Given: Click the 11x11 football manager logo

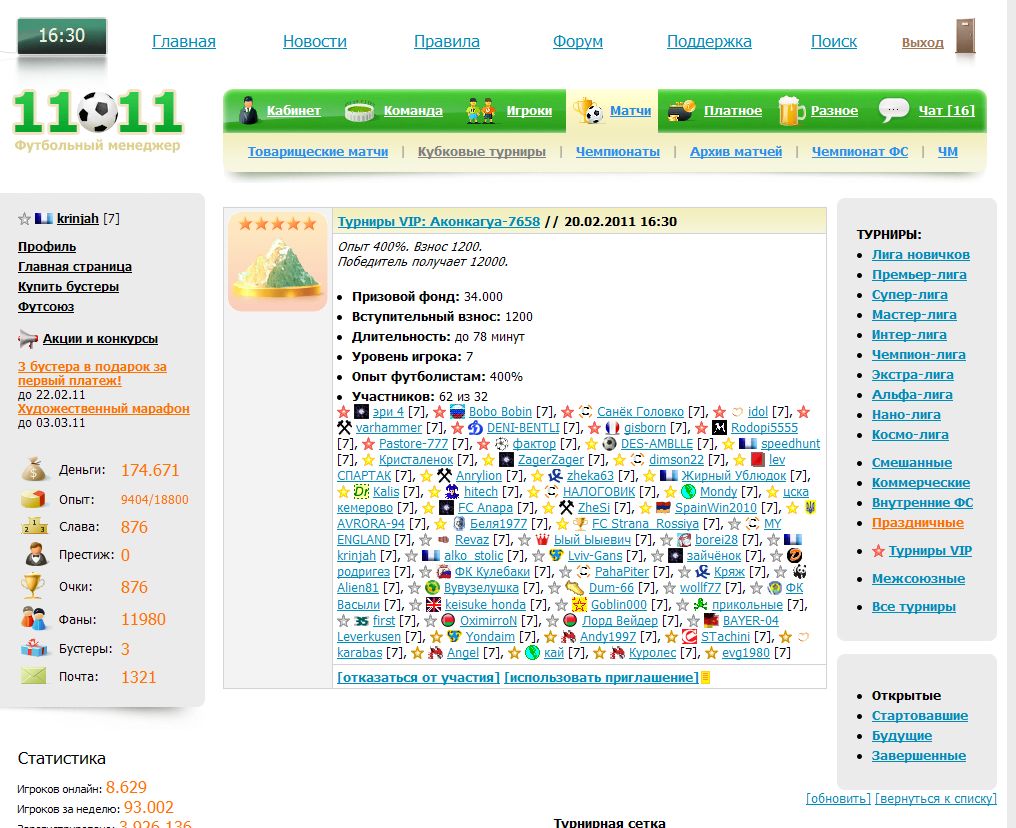Looking at the screenshot, I should pyautogui.click(x=97, y=120).
